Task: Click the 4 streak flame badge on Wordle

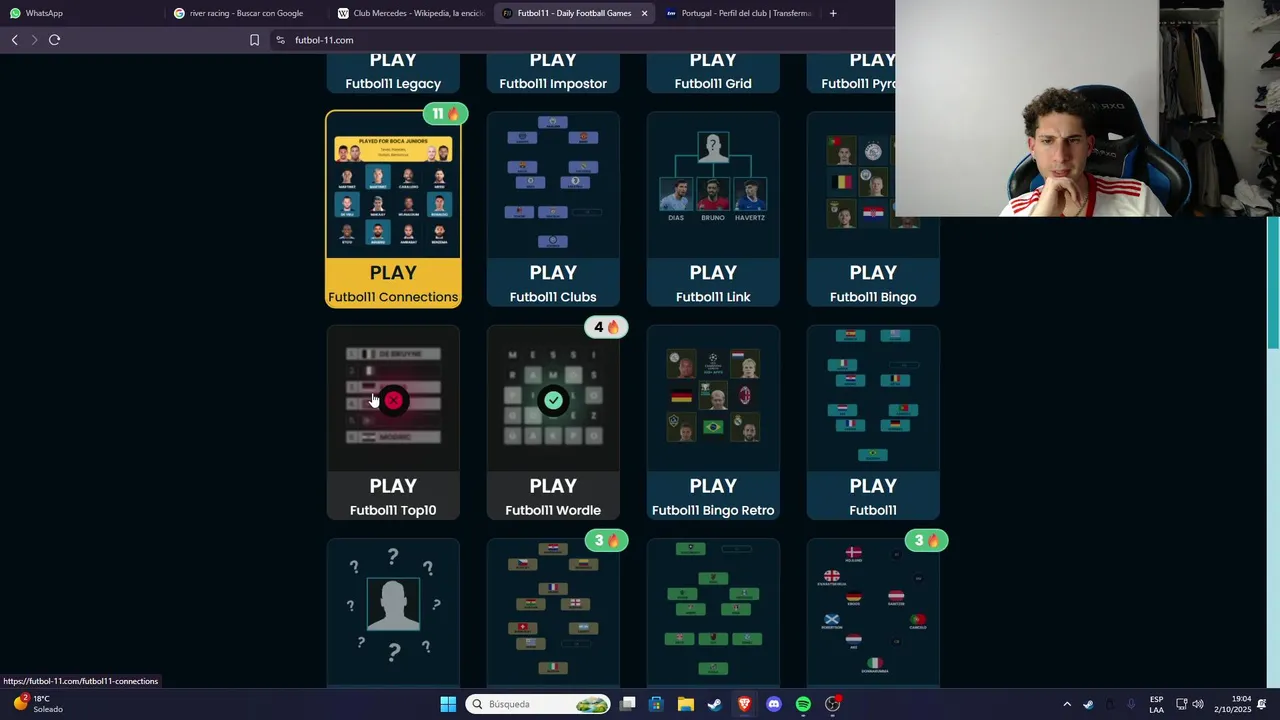Action: [x=606, y=327]
